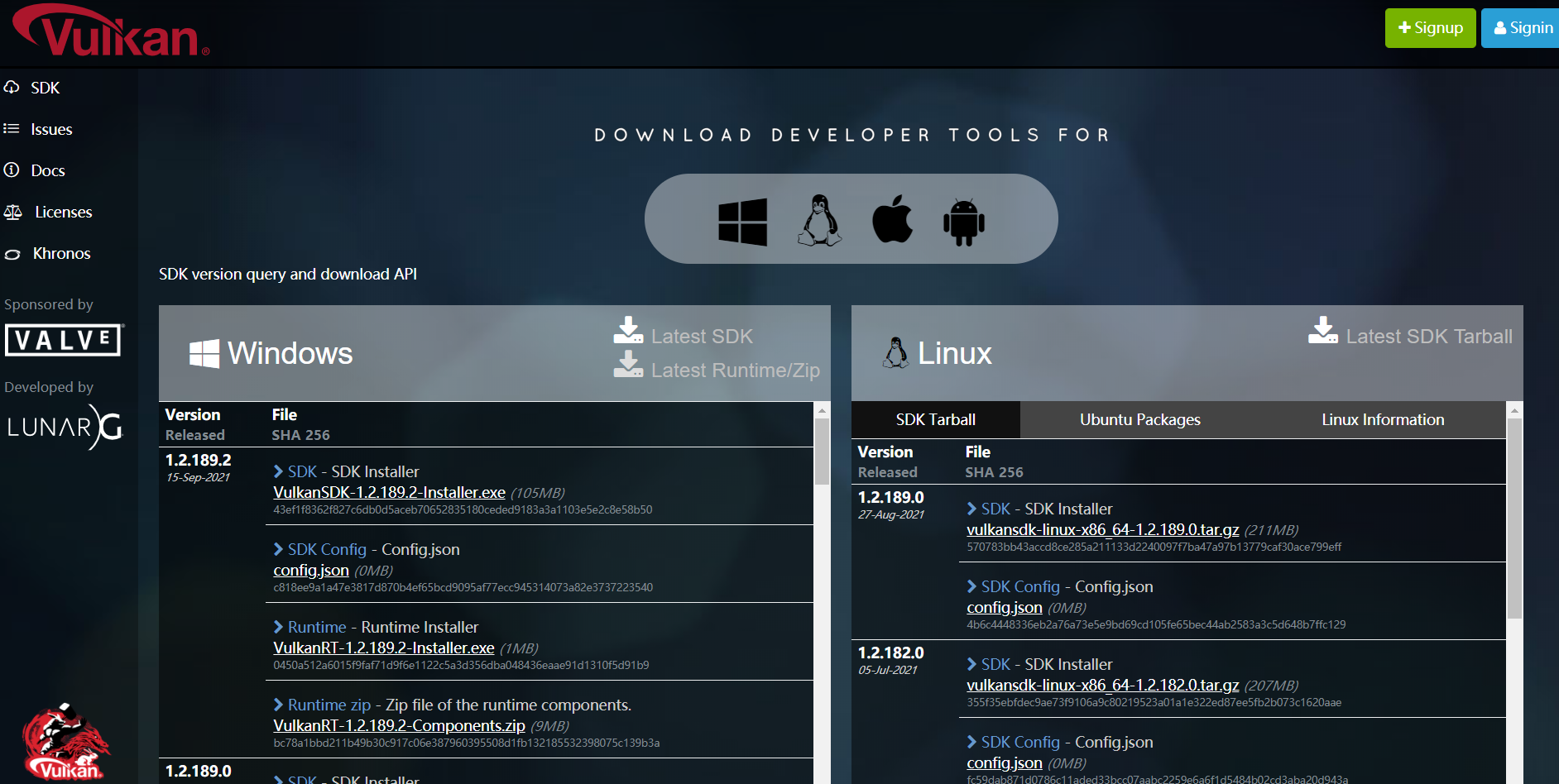
Task: Click the blue Signin button
Action: pos(1521,28)
